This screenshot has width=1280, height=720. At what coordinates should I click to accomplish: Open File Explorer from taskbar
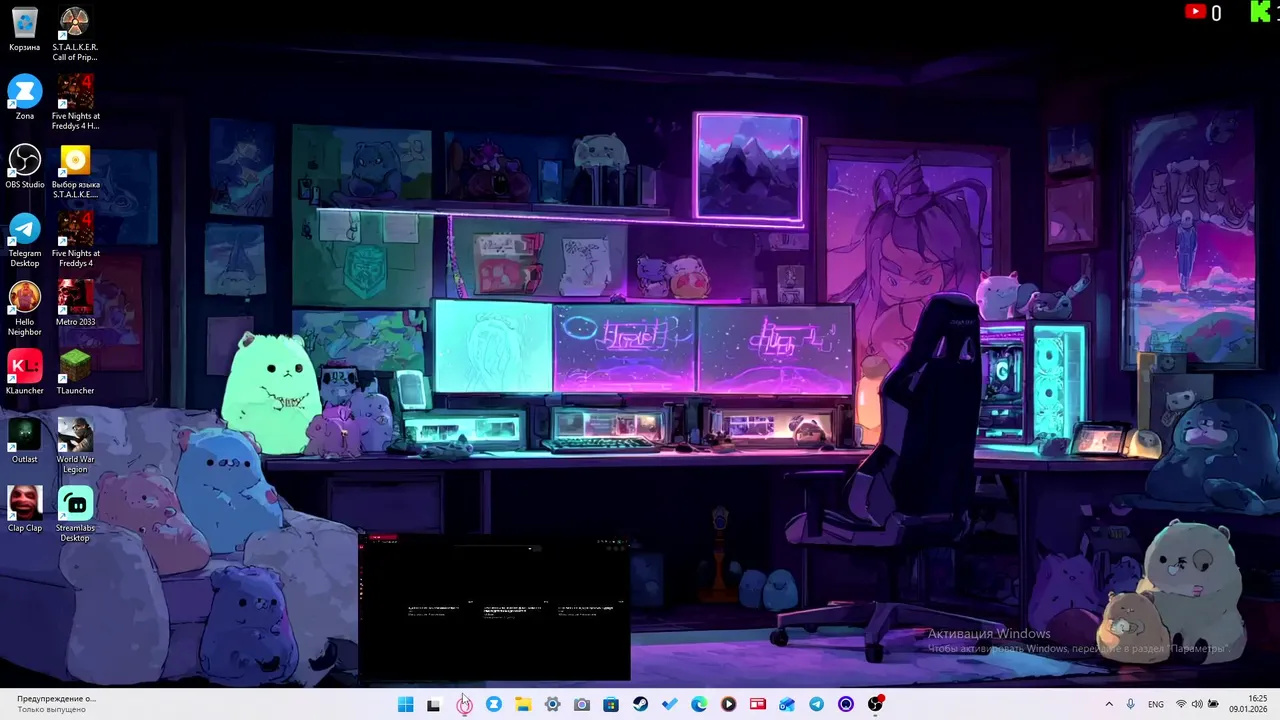click(x=522, y=704)
